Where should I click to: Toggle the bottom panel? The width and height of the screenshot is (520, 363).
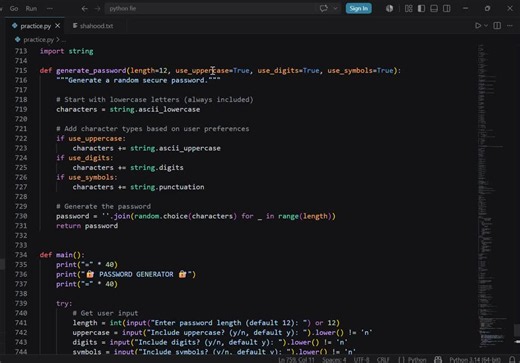tap(434, 9)
